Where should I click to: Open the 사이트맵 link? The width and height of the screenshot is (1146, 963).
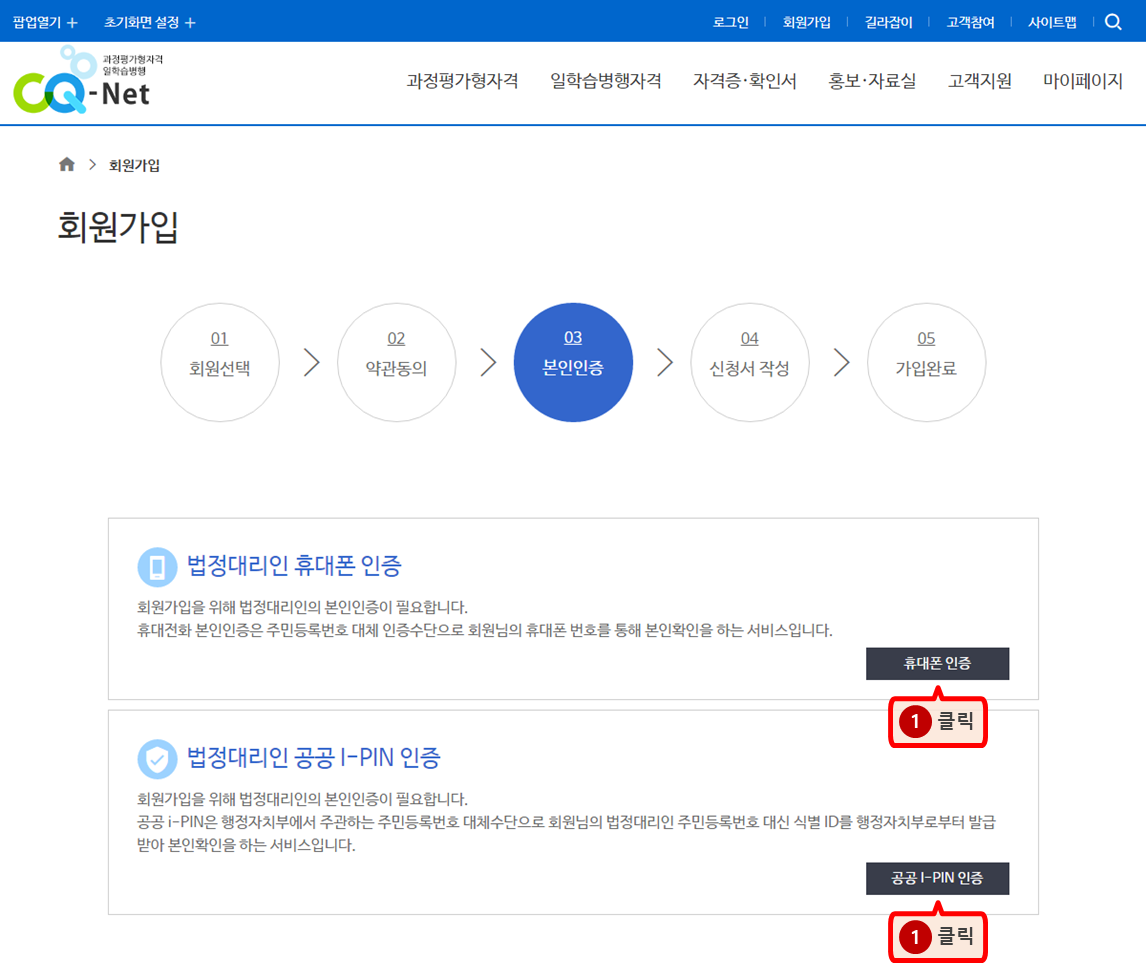(1052, 23)
